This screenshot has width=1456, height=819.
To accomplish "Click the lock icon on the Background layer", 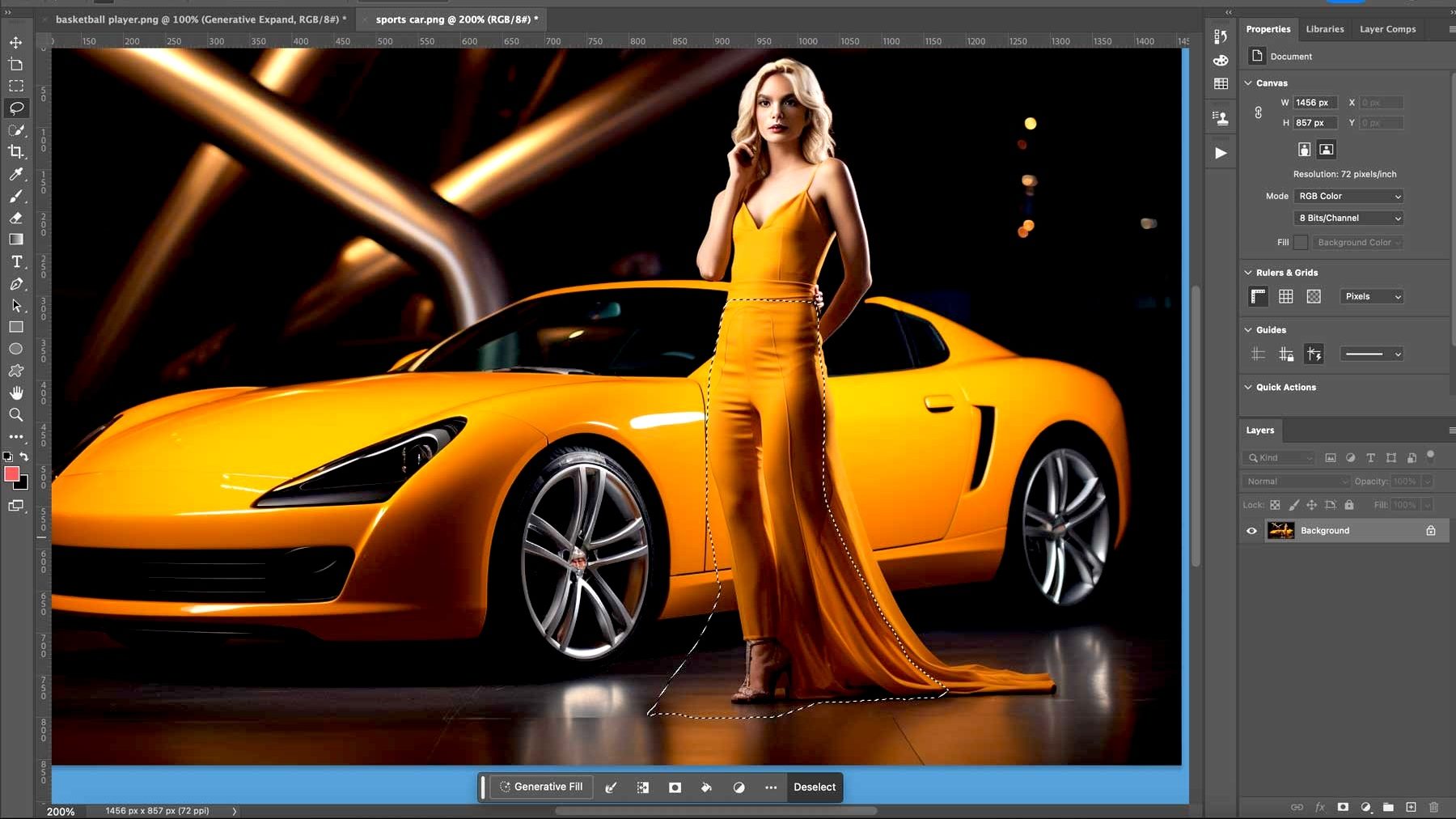I will 1430,530.
